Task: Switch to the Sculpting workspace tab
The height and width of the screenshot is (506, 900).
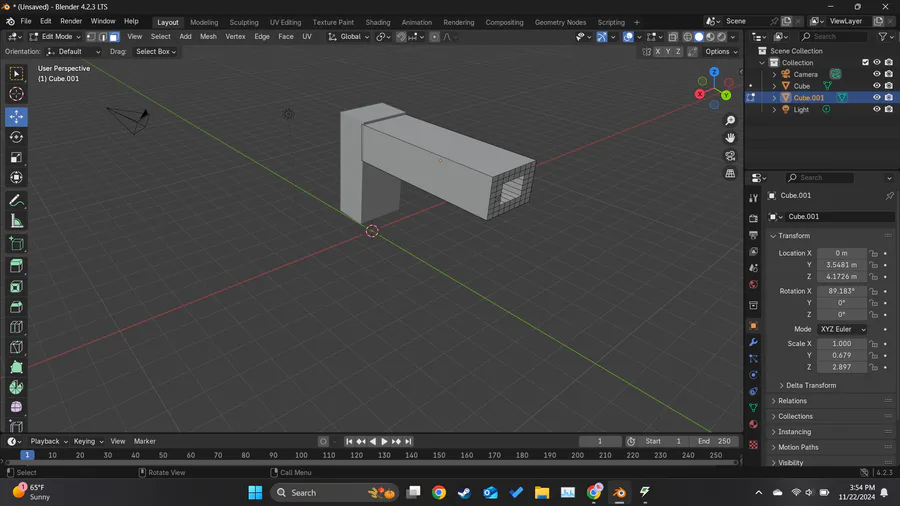Action: tap(244, 22)
